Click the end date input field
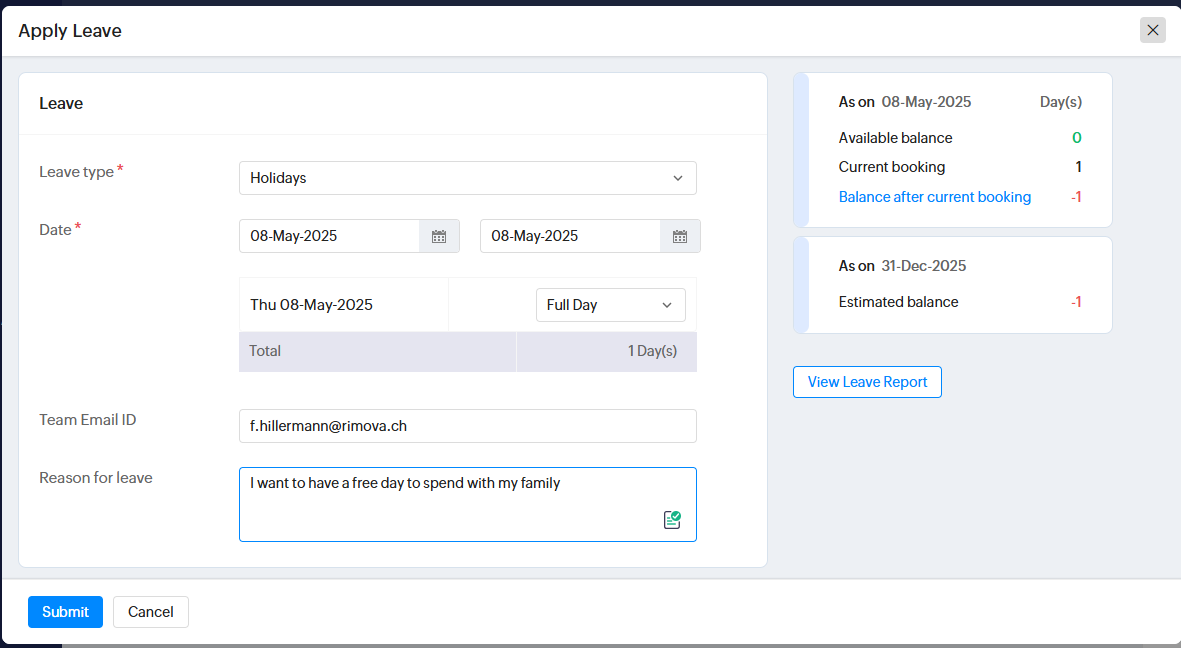The height and width of the screenshot is (648, 1181). tap(570, 236)
